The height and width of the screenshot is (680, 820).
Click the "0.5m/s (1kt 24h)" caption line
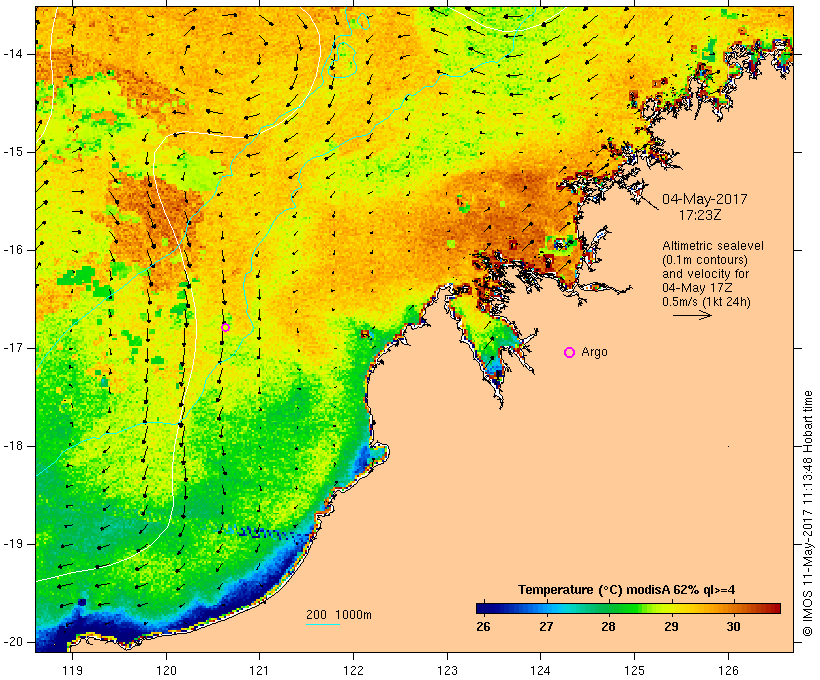(x=706, y=302)
